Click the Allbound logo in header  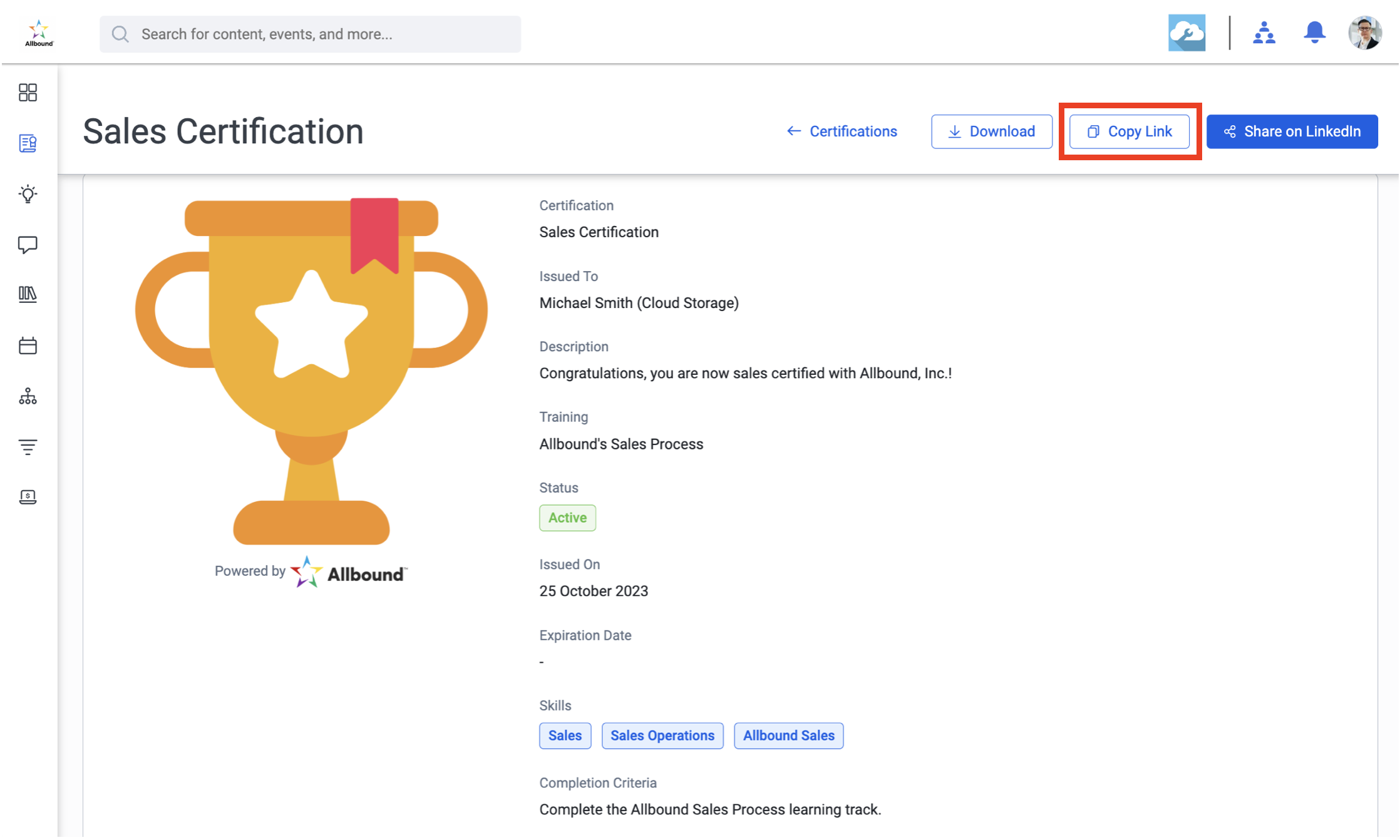tap(39, 33)
